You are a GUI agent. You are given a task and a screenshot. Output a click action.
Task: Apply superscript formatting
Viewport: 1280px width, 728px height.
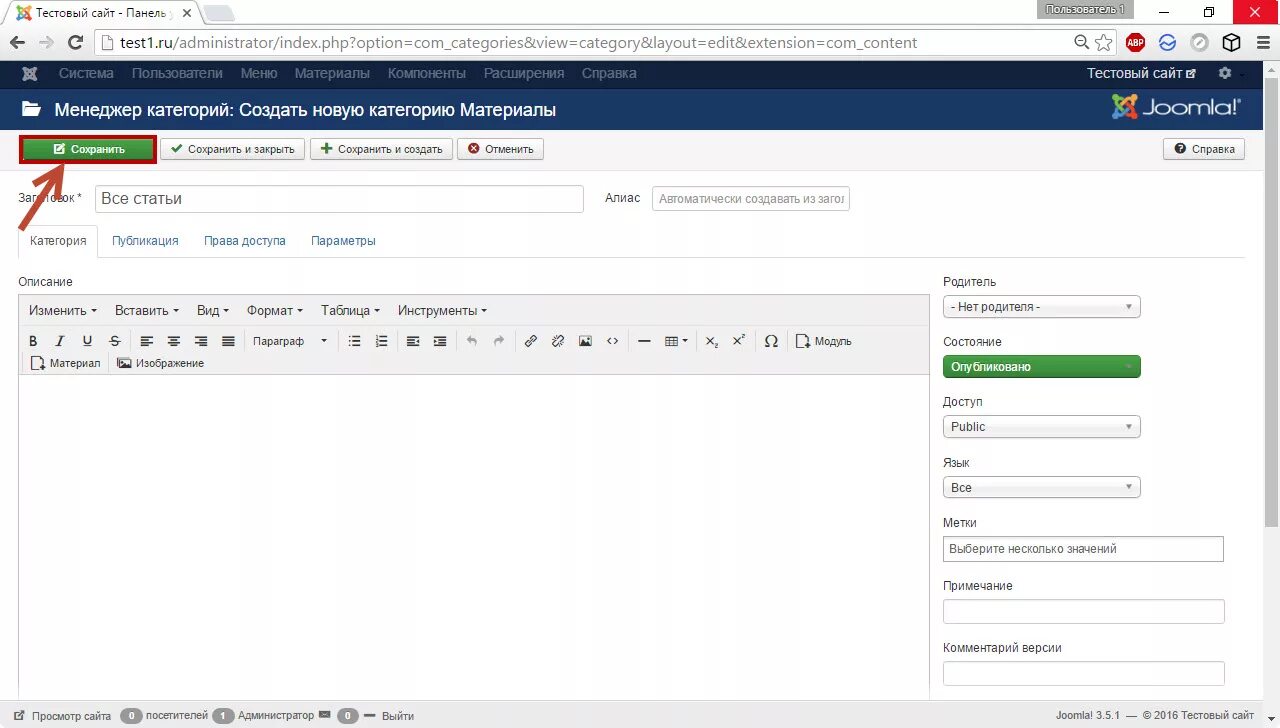(x=738, y=341)
